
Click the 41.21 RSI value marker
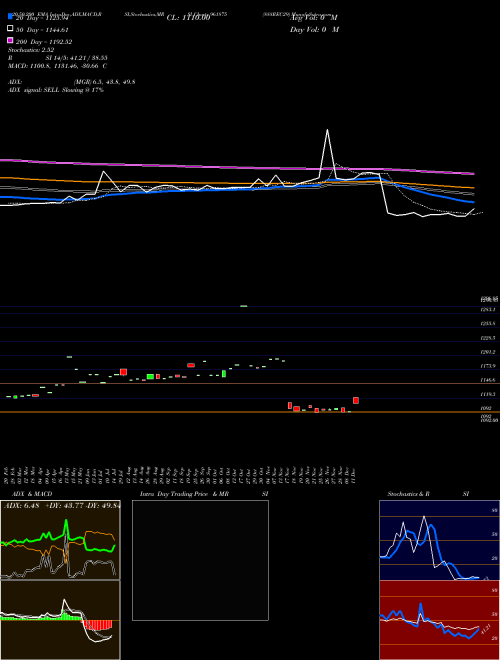(x=485, y=629)
